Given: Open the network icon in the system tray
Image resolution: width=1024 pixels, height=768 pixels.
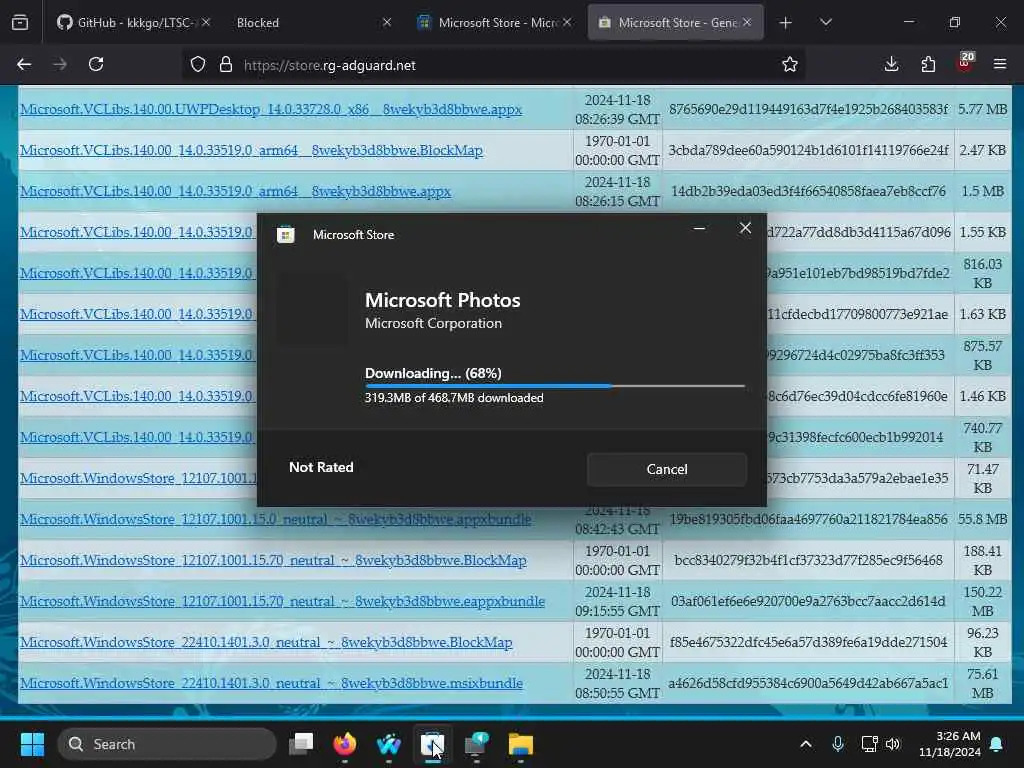Looking at the screenshot, I should (869, 744).
